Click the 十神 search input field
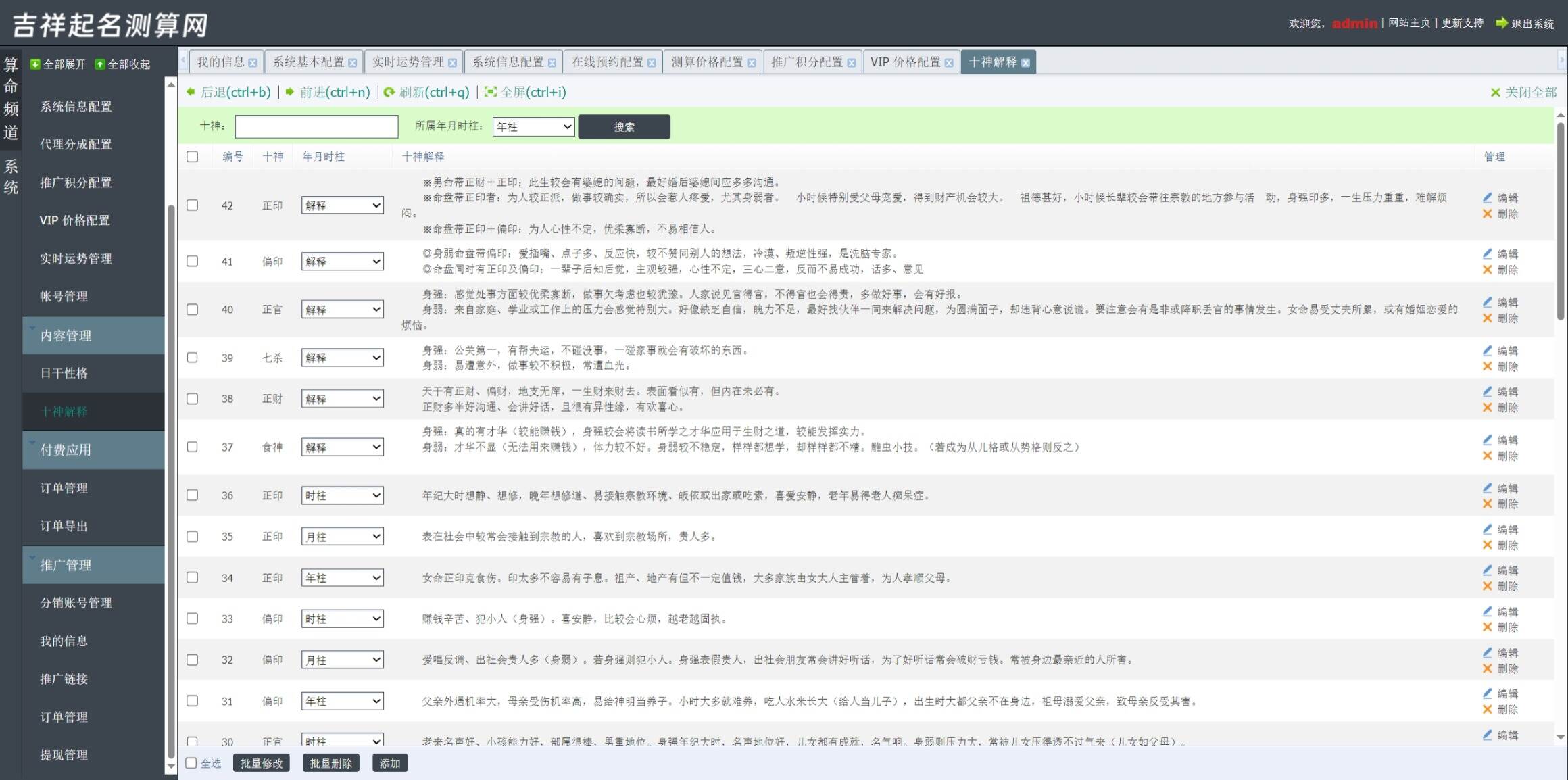The width and height of the screenshot is (1568, 780). point(316,126)
